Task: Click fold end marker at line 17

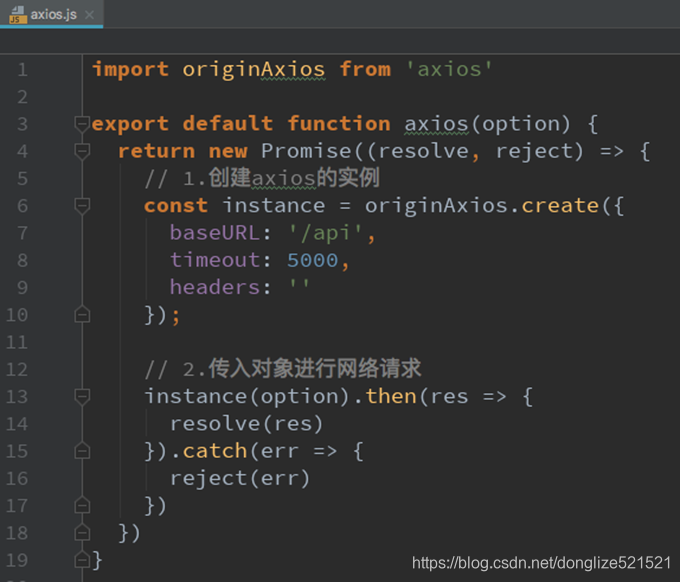Action: [x=82, y=505]
